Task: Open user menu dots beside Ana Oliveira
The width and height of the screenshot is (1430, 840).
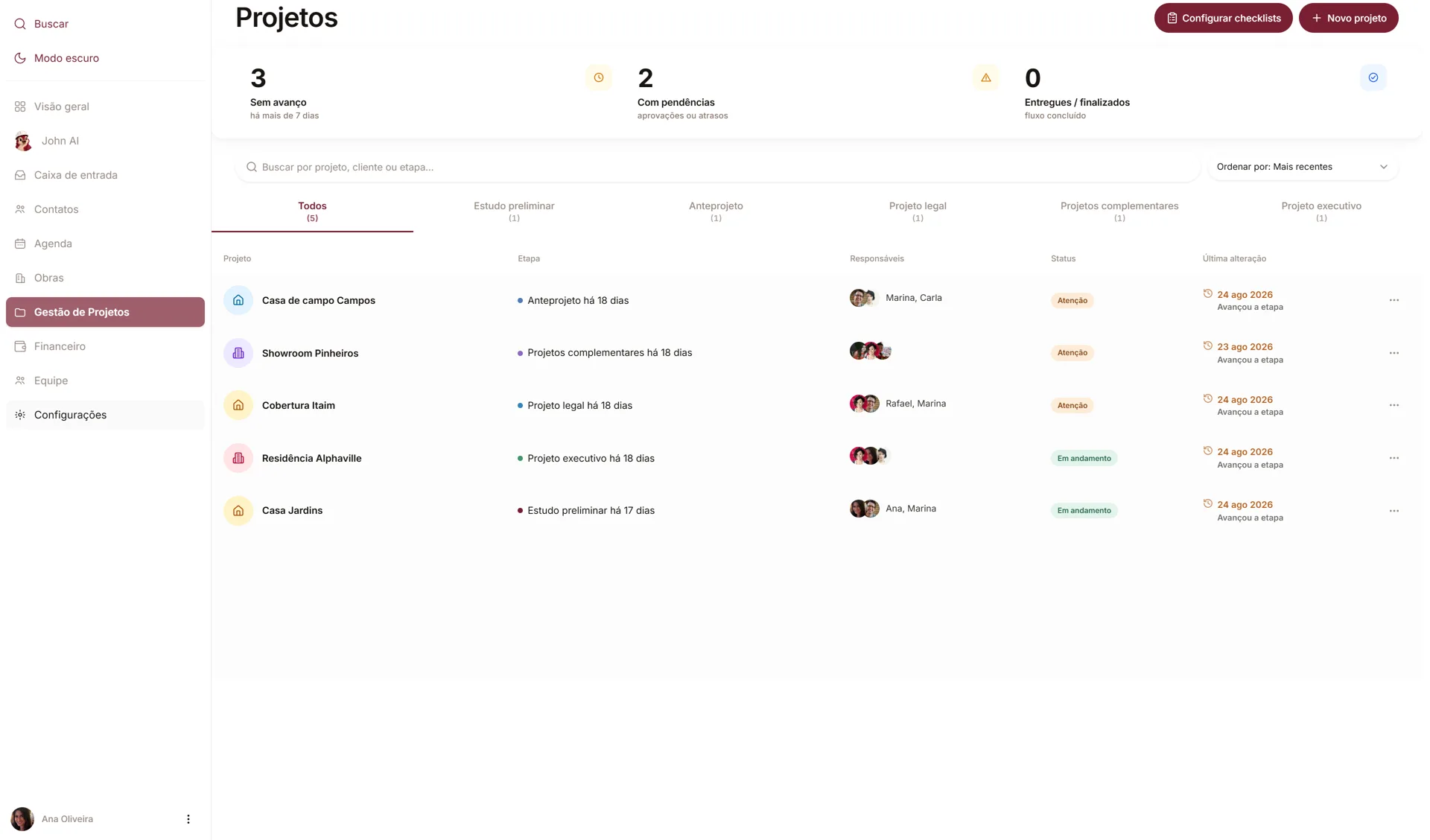Action: point(188,819)
